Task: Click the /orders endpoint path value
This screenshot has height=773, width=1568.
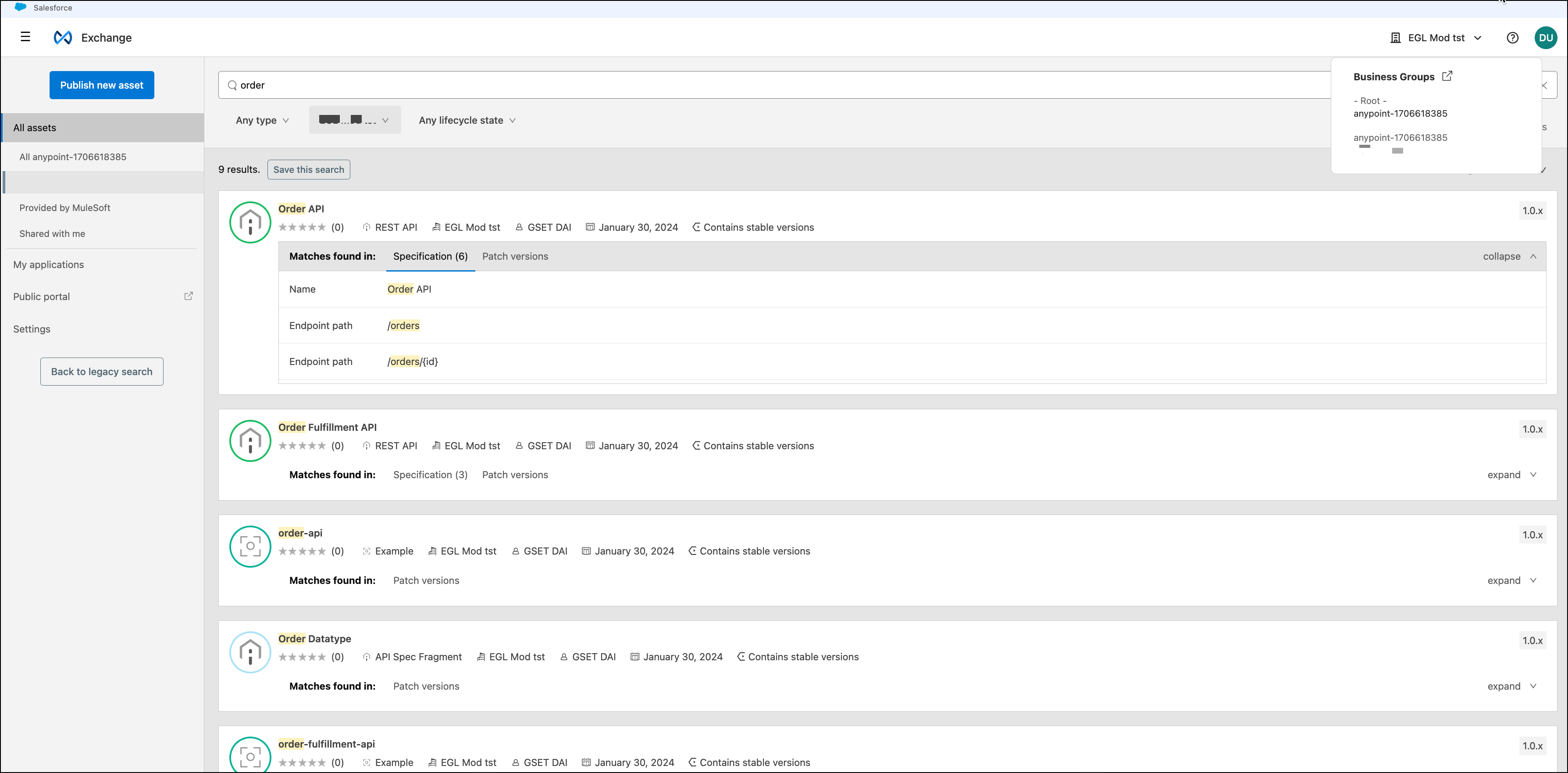Action: click(x=403, y=326)
